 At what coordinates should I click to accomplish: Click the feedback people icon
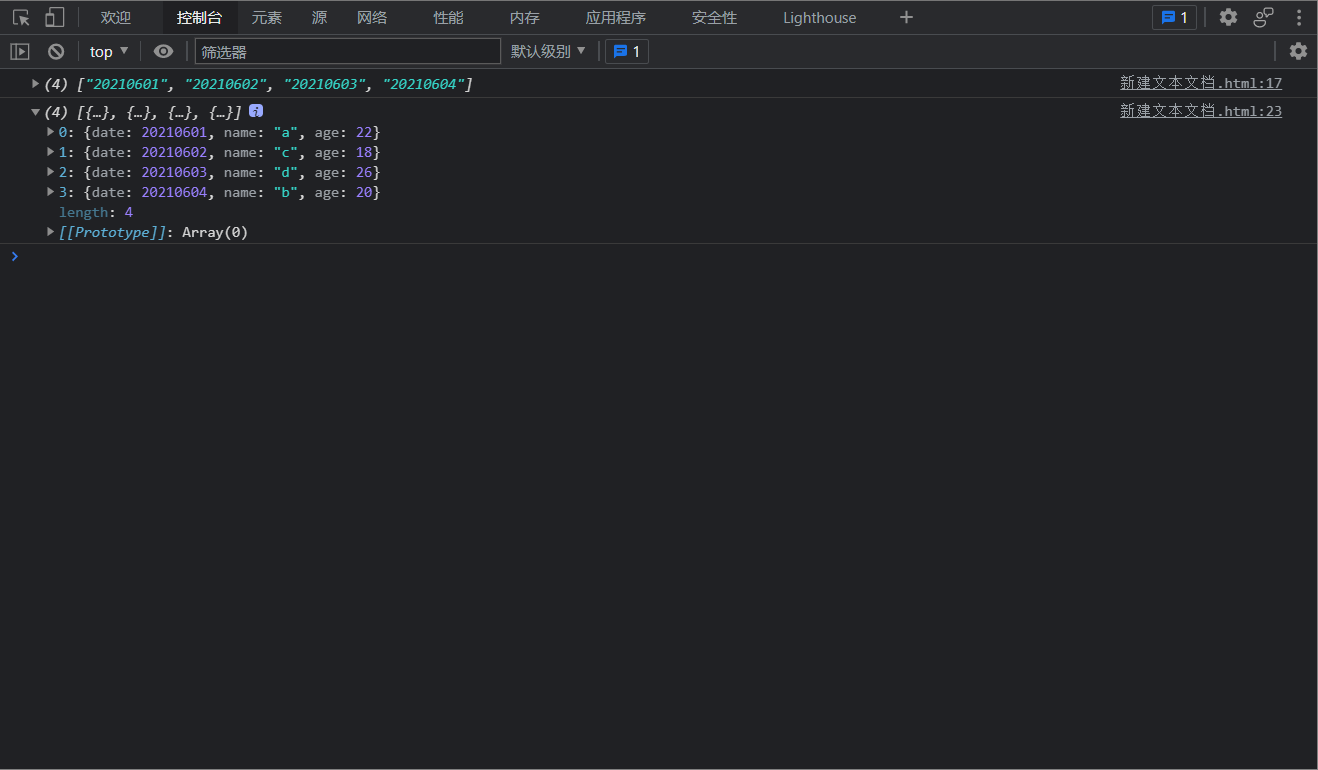[1264, 17]
